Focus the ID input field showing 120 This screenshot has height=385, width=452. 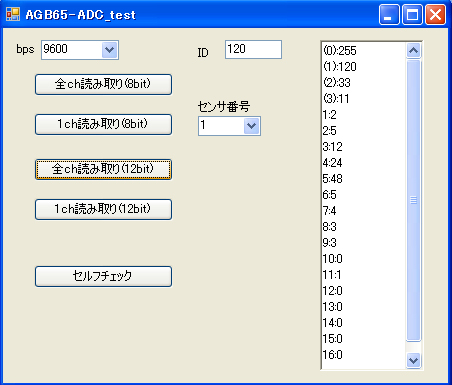[x=253, y=50]
